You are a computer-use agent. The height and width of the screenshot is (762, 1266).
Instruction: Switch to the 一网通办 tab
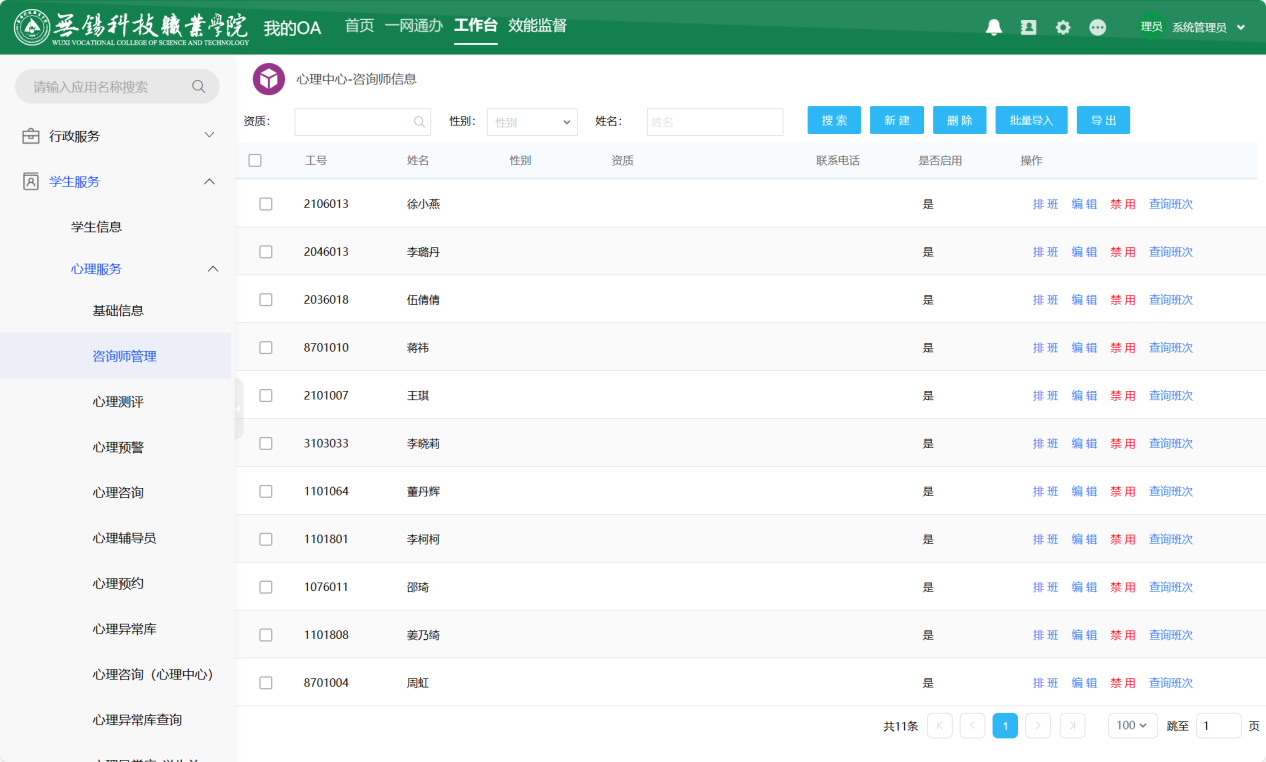coord(414,26)
